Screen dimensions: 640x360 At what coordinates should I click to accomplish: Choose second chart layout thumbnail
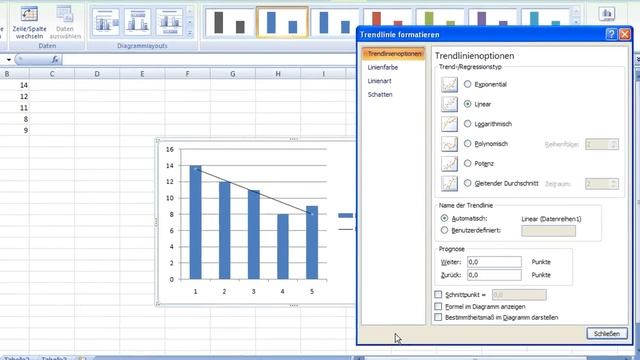pos(138,22)
